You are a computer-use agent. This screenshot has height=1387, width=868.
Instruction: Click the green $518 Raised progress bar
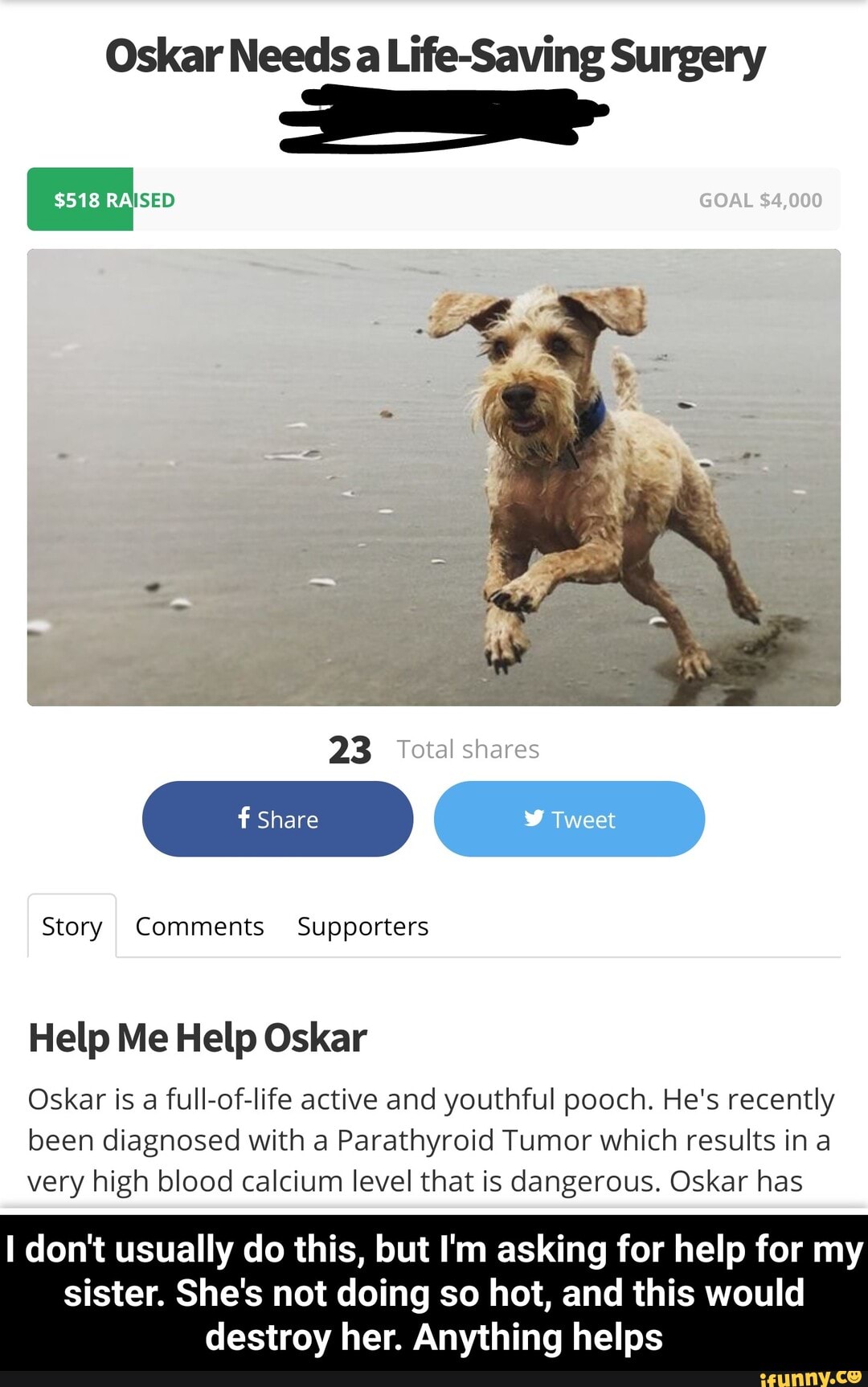(x=80, y=199)
